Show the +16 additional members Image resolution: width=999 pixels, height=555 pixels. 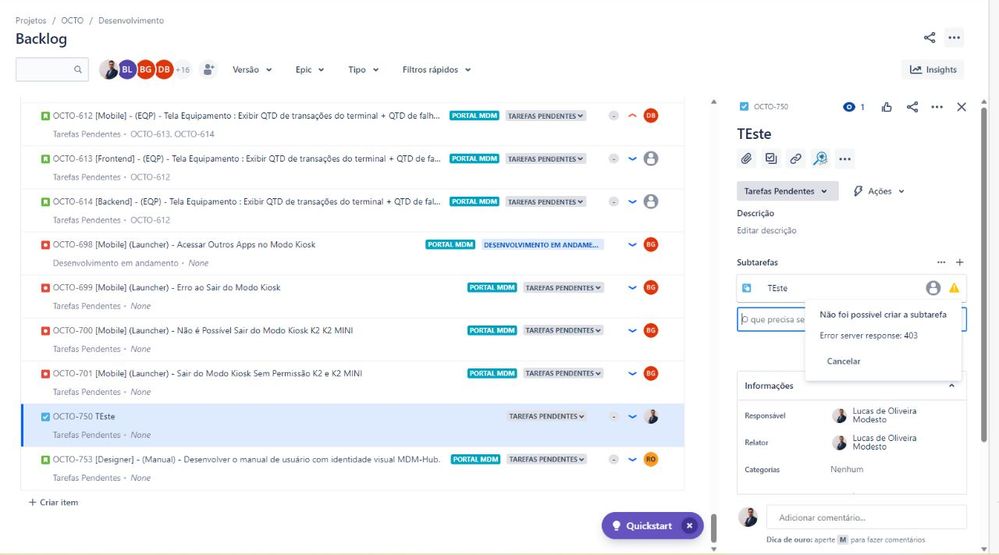[x=183, y=69]
